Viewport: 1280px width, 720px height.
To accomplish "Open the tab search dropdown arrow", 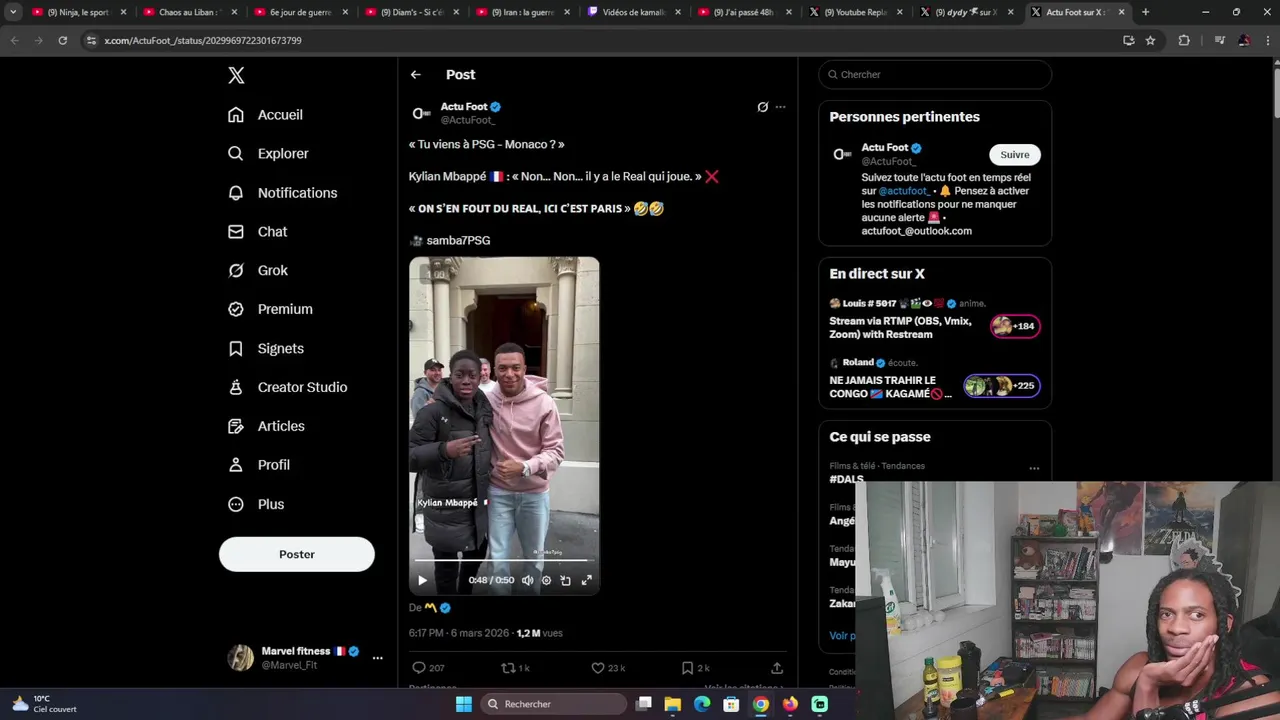I will tap(13, 12).
